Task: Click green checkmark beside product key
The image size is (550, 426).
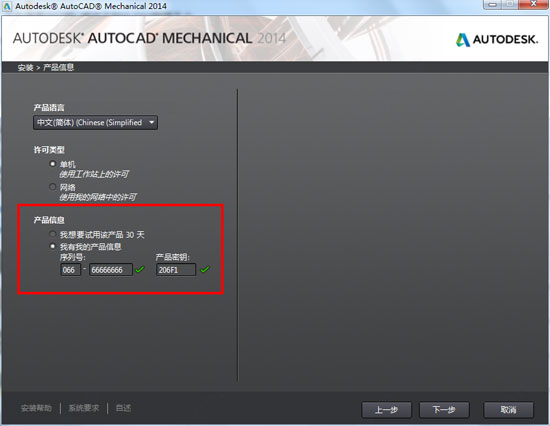Action: (205, 269)
